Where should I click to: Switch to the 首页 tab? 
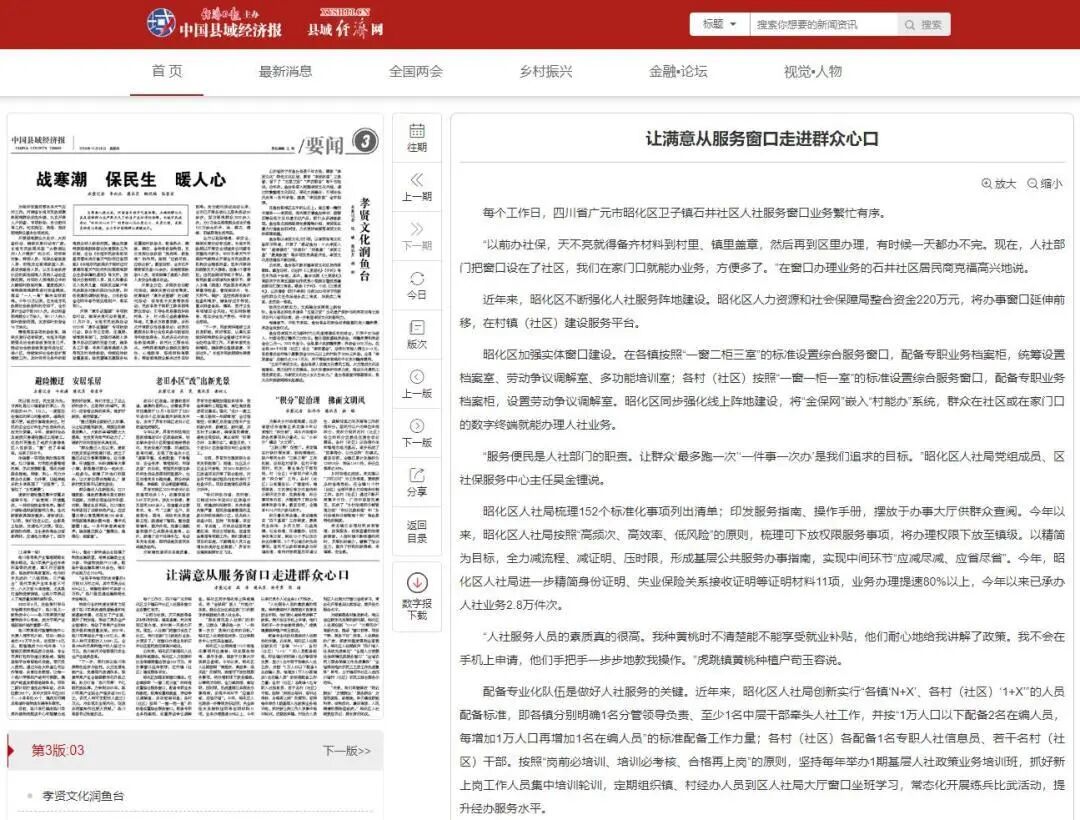tap(167, 71)
